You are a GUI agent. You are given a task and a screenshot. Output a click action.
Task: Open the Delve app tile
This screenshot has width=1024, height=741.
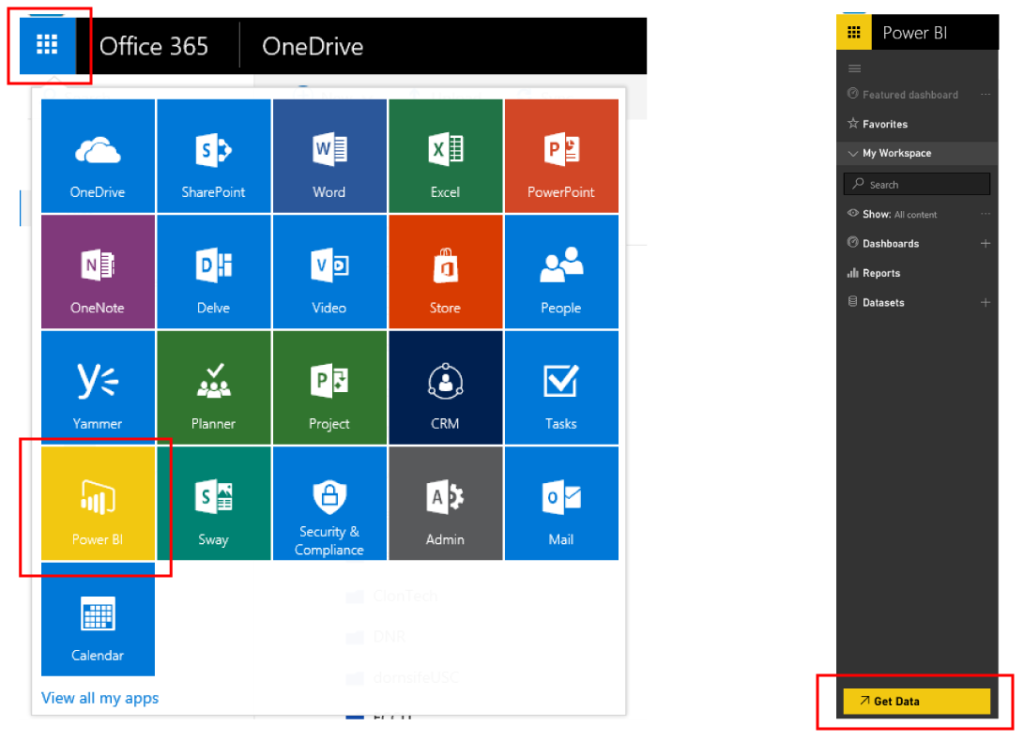pos(214,272)
